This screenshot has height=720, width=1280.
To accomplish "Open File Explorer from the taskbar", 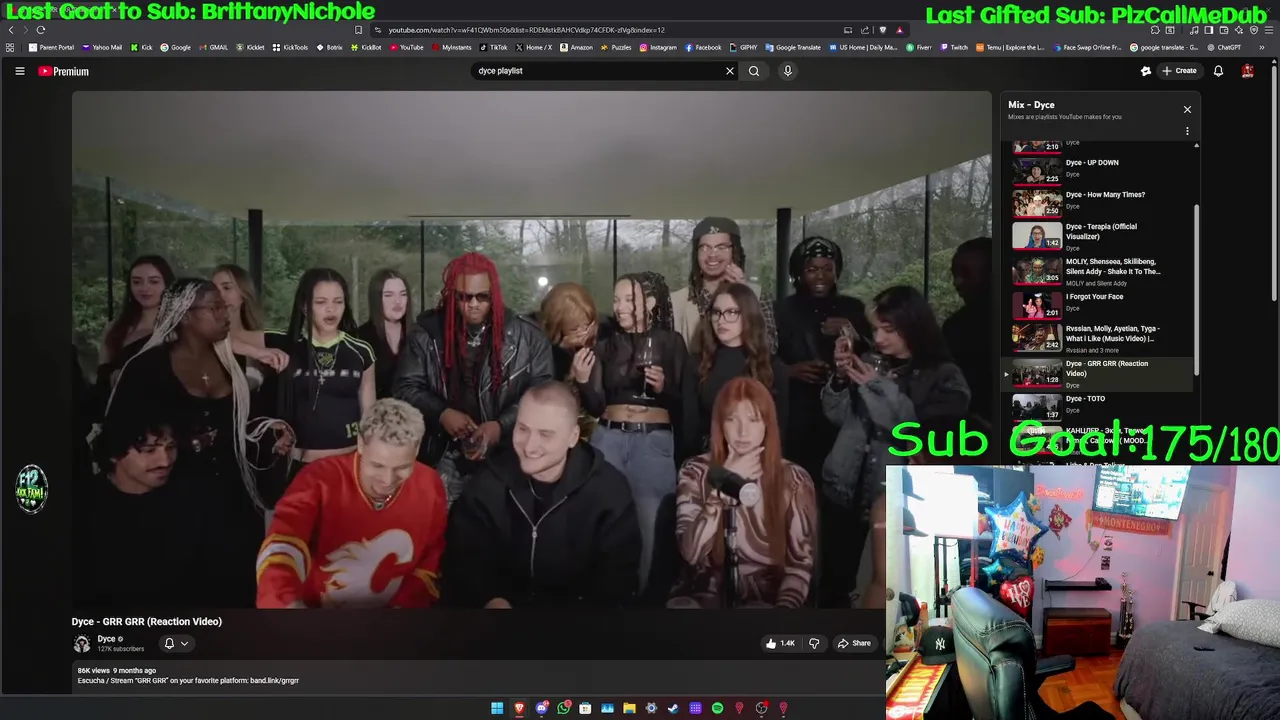I will (629, 708).
